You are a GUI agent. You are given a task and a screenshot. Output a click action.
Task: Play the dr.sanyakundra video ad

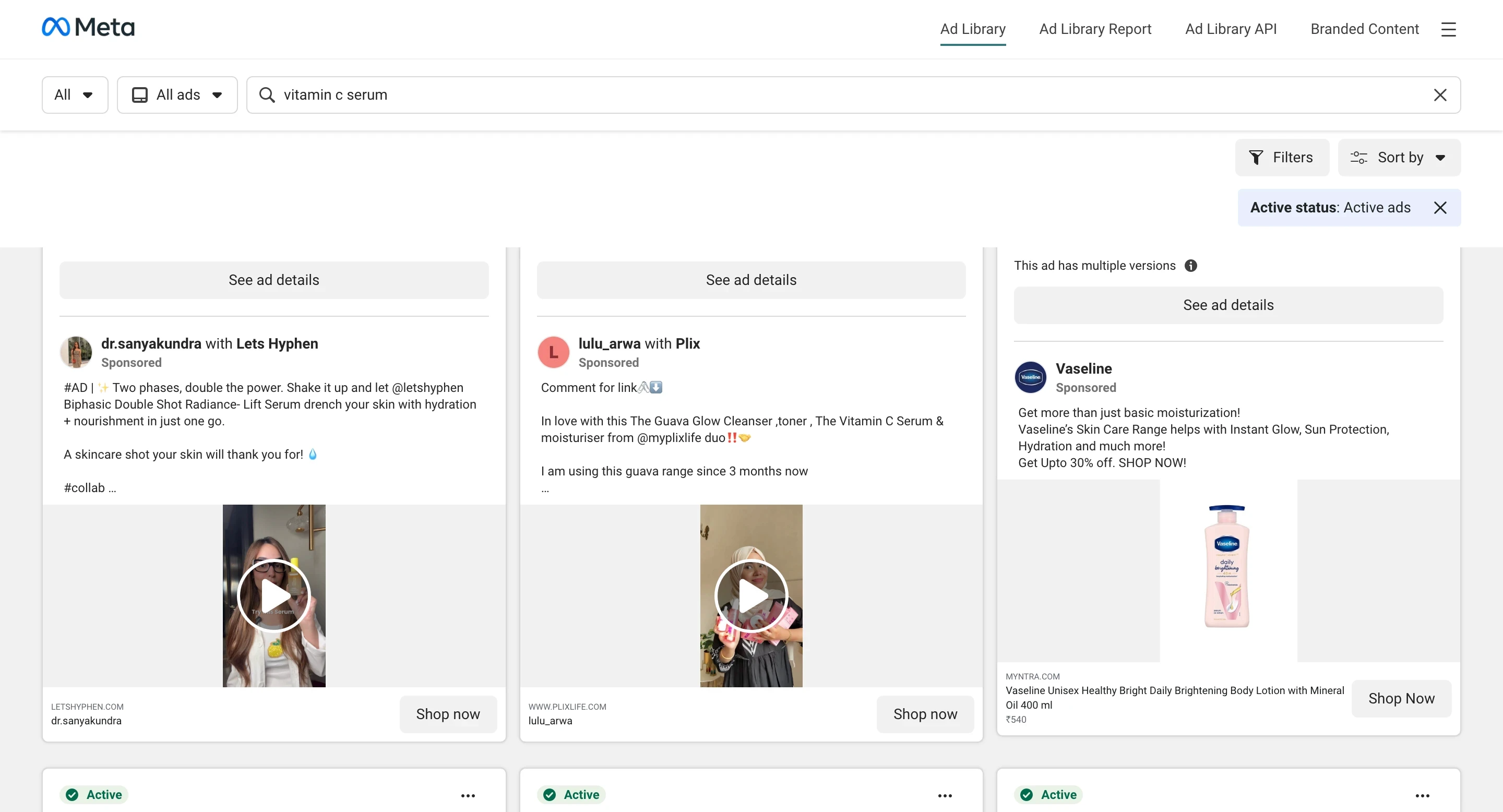pyautogui.click(x=273, y=595)
